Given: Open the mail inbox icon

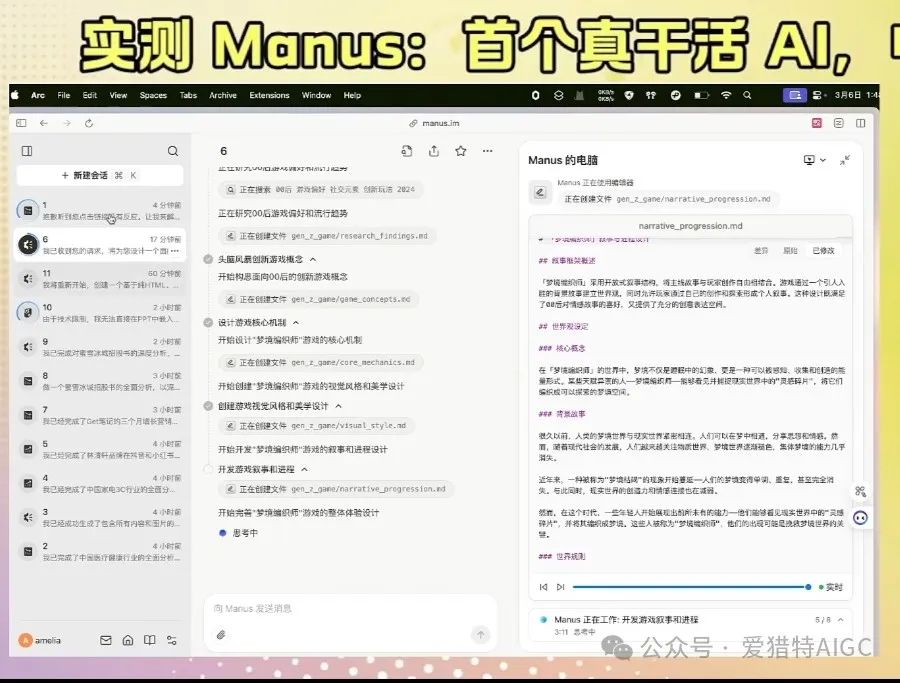Looking at the screenshot, I should [x=106, y=640].
